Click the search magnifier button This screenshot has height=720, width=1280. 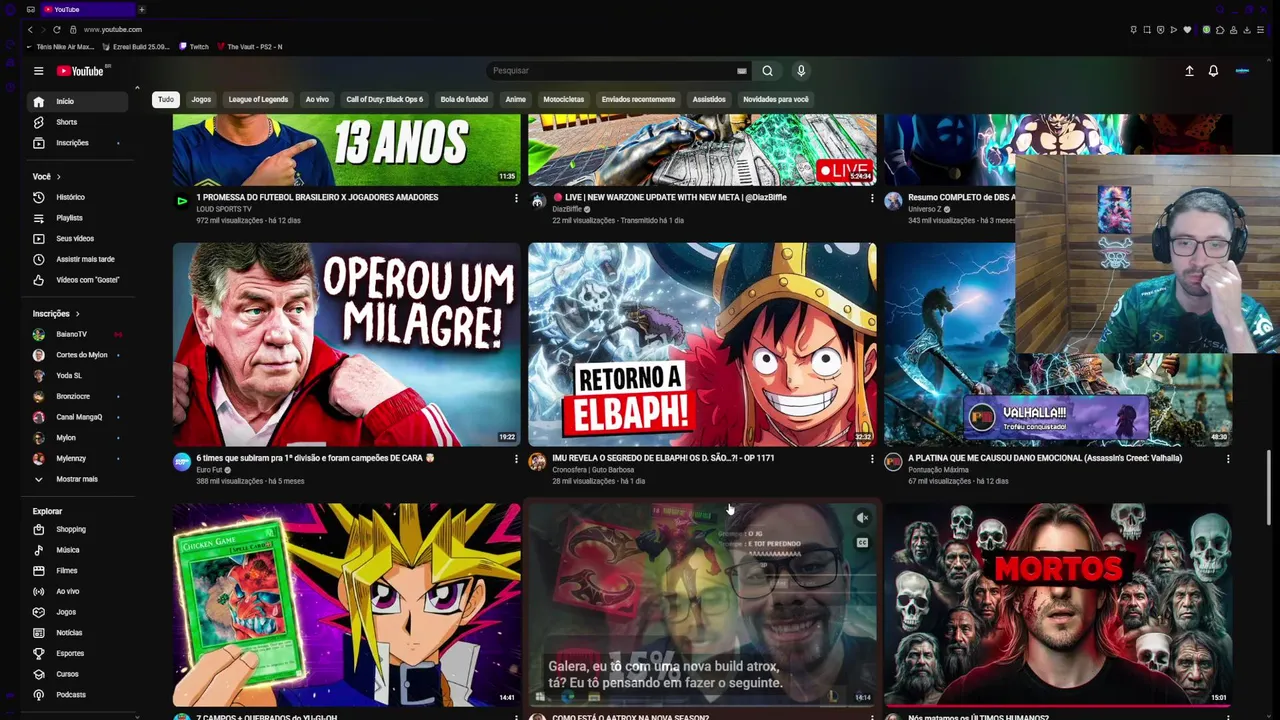(767, 71)
